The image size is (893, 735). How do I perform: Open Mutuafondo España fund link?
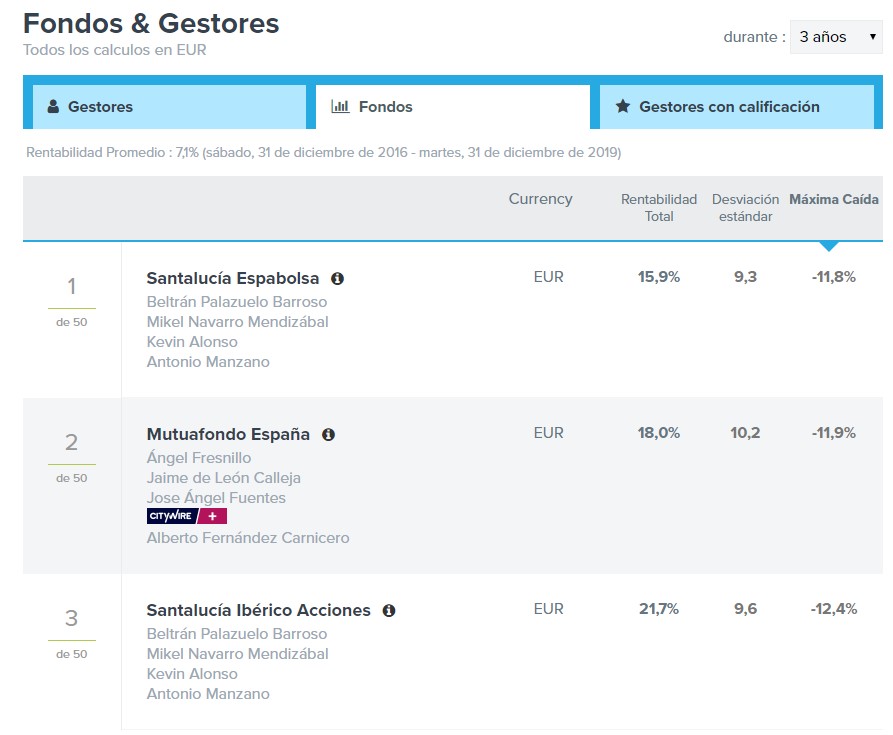[228, 434]
